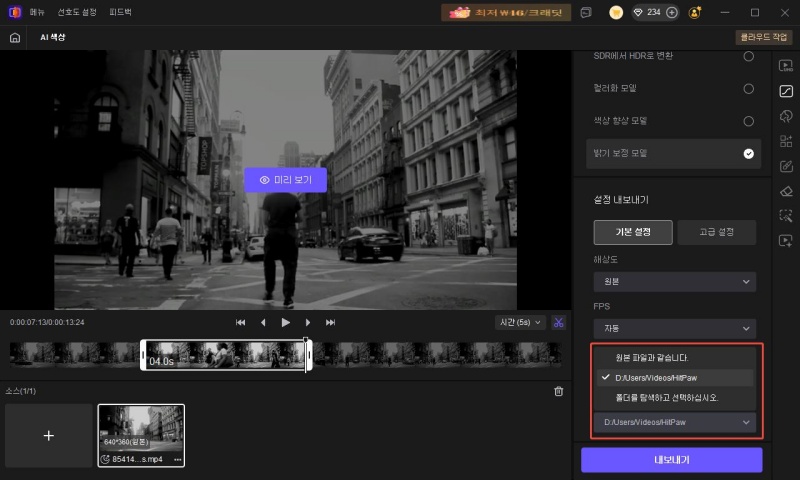Open the AI face/portrait tool
800x480 pixels.
786,116
